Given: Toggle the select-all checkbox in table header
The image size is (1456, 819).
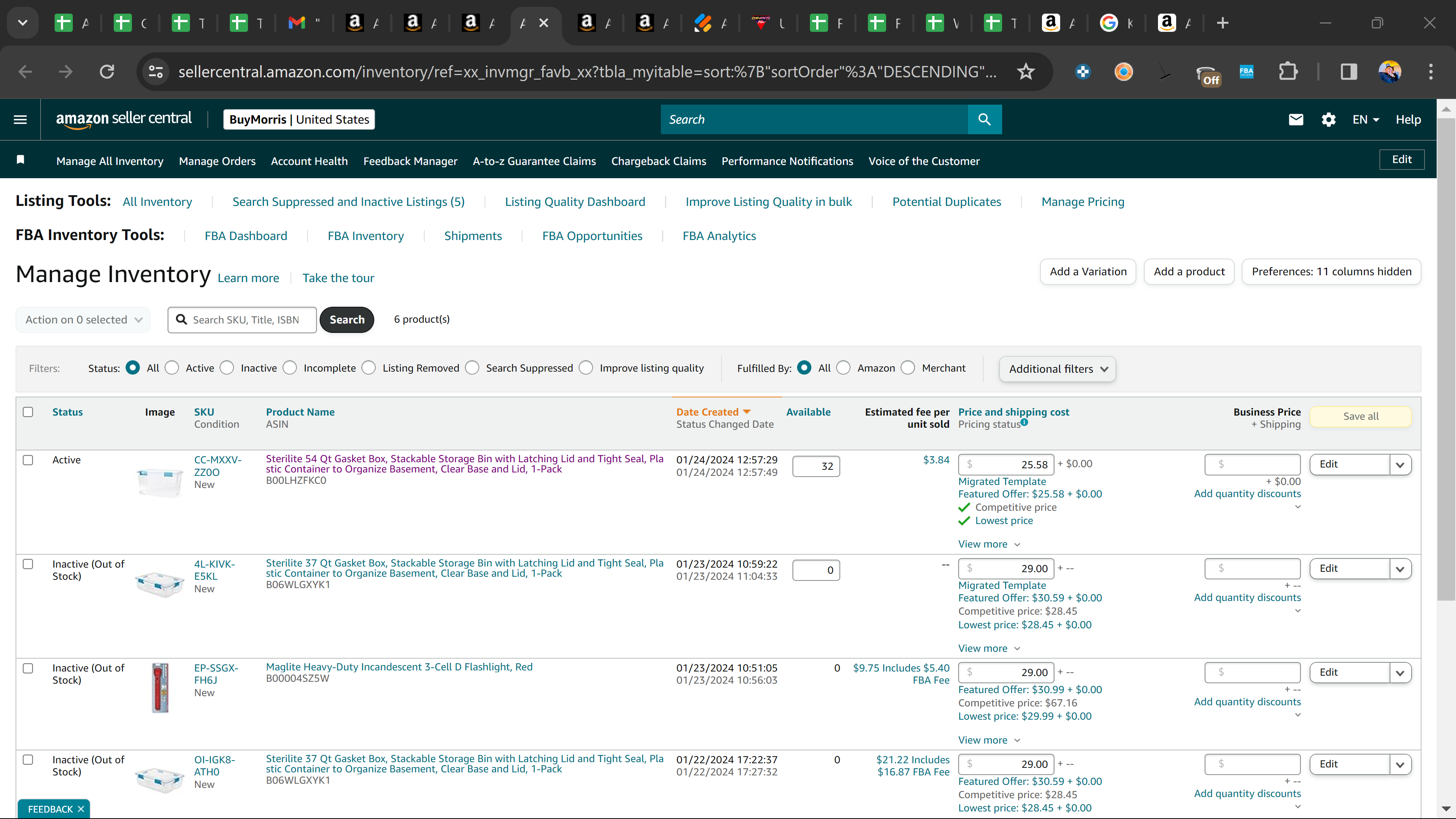Looking at the screenshot, I should [28, 411].
